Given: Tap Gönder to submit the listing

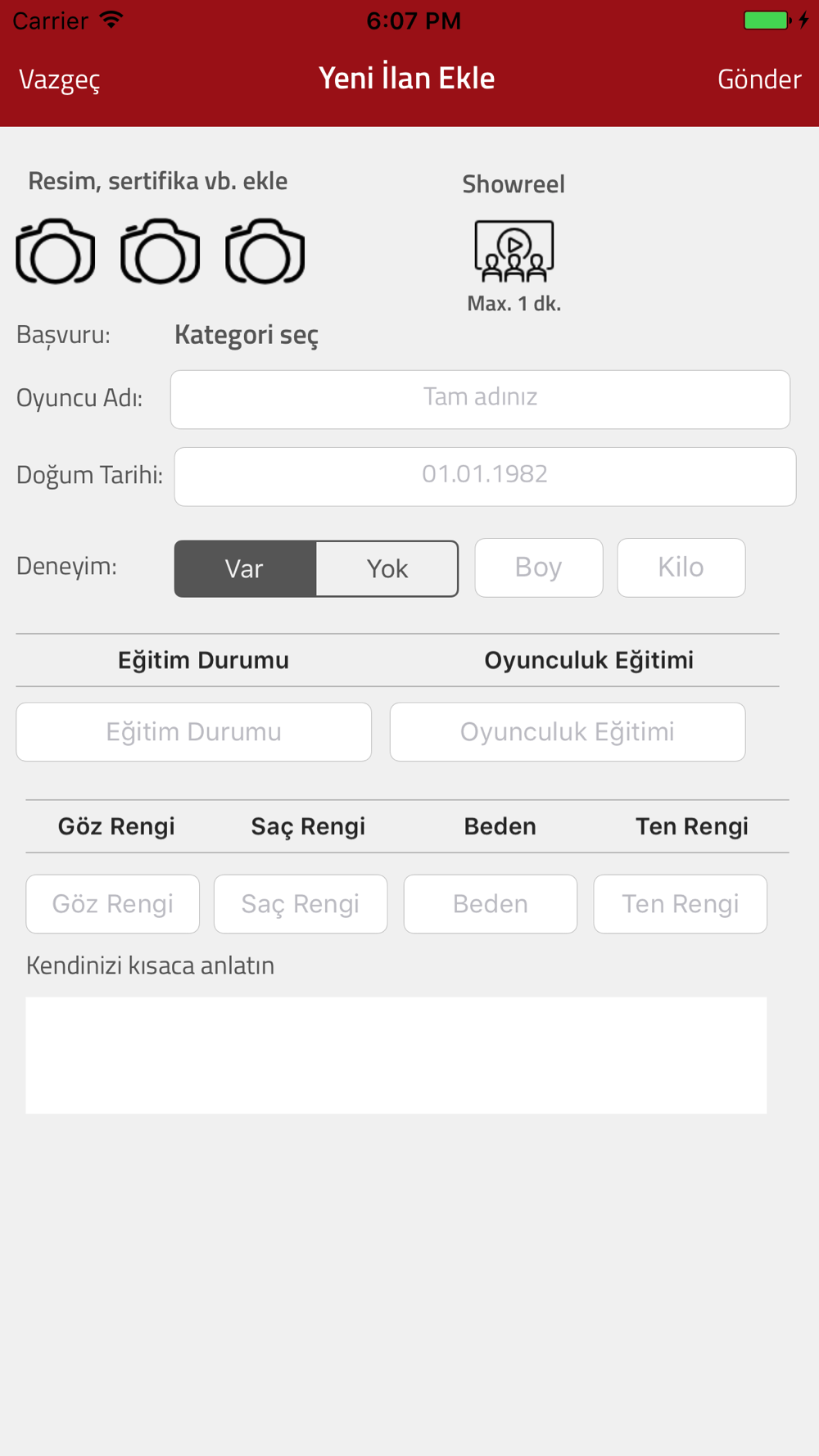Looking at the screenshot, I should 759,79.
